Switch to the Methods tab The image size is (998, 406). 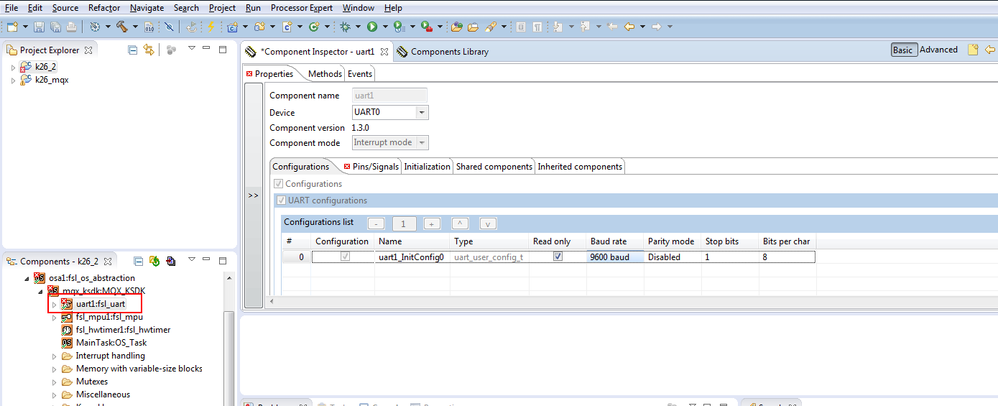point(325,74)
